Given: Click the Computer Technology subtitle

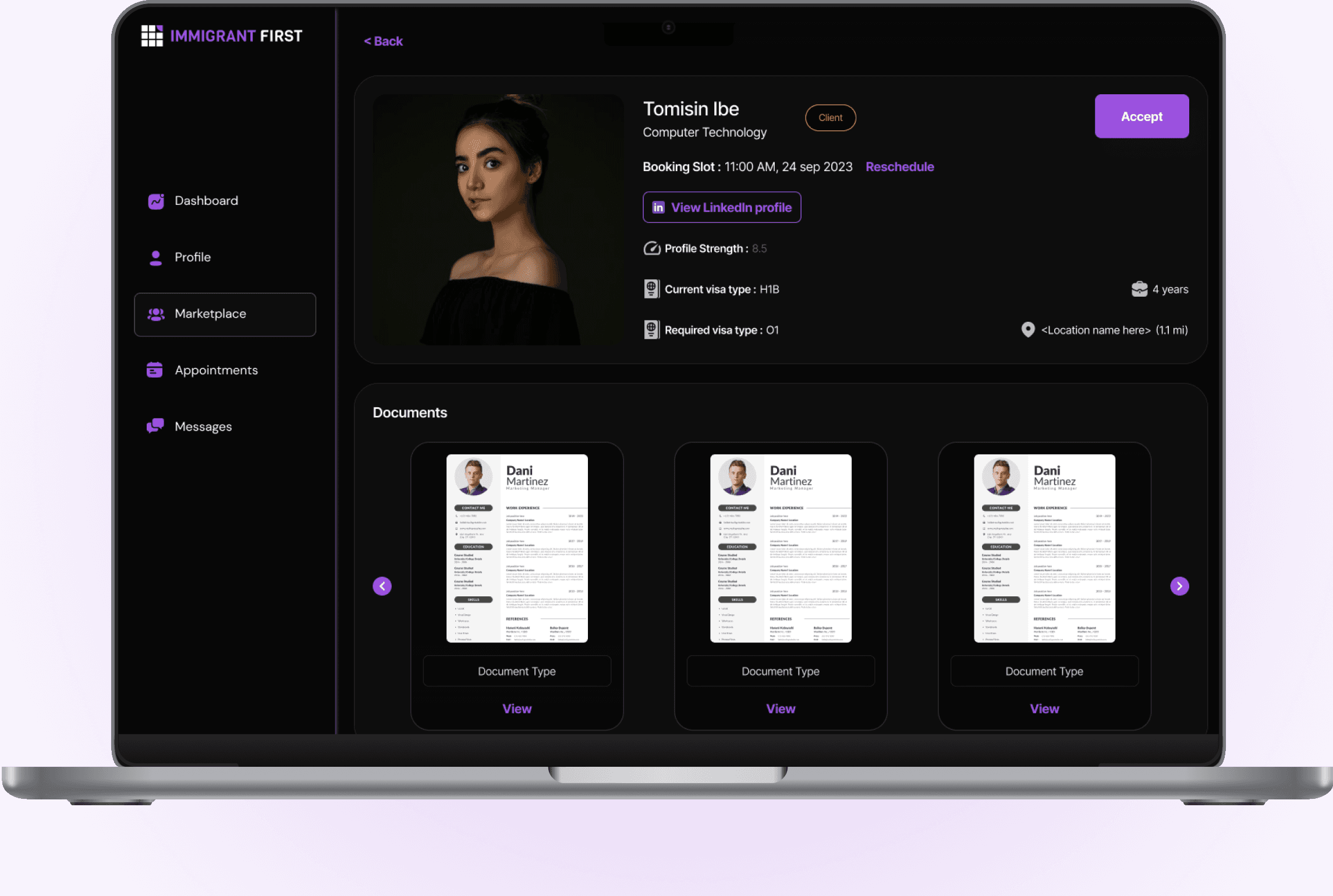Looking at the screenshot, I should click(704, 133).
